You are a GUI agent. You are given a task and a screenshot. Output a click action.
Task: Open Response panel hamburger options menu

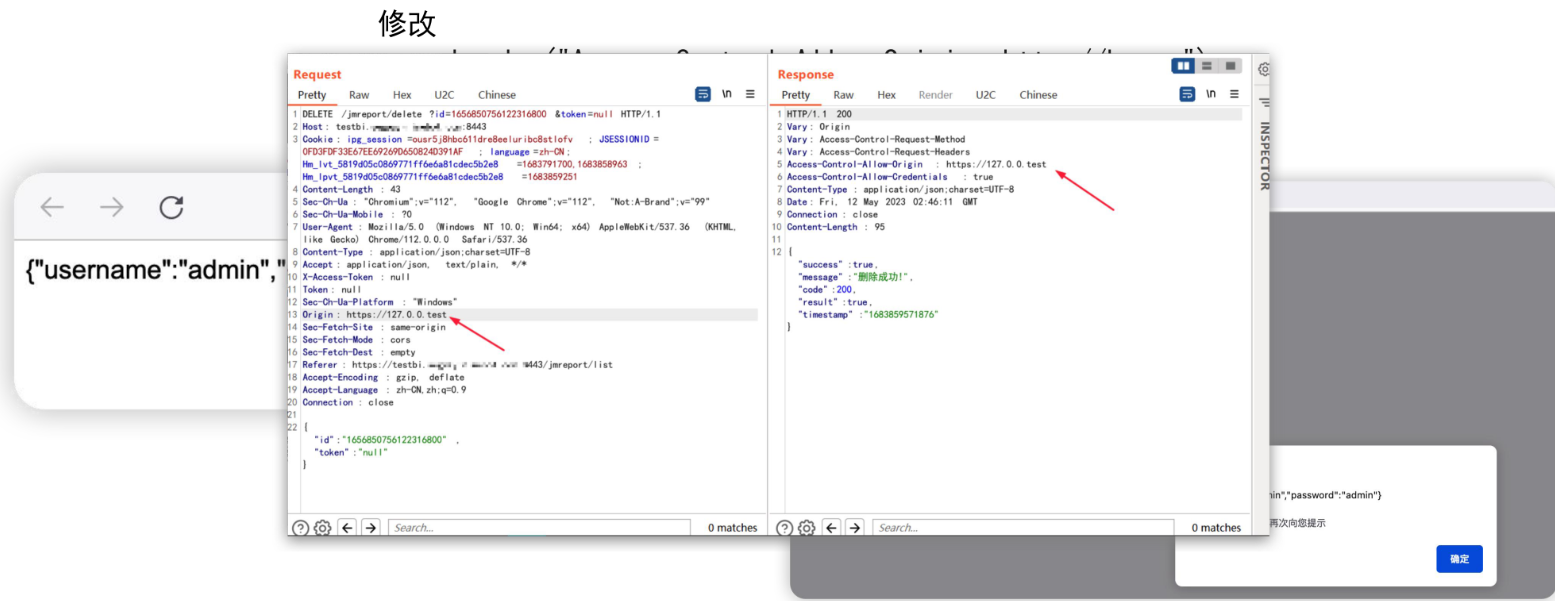click(x=1234, y=94)
